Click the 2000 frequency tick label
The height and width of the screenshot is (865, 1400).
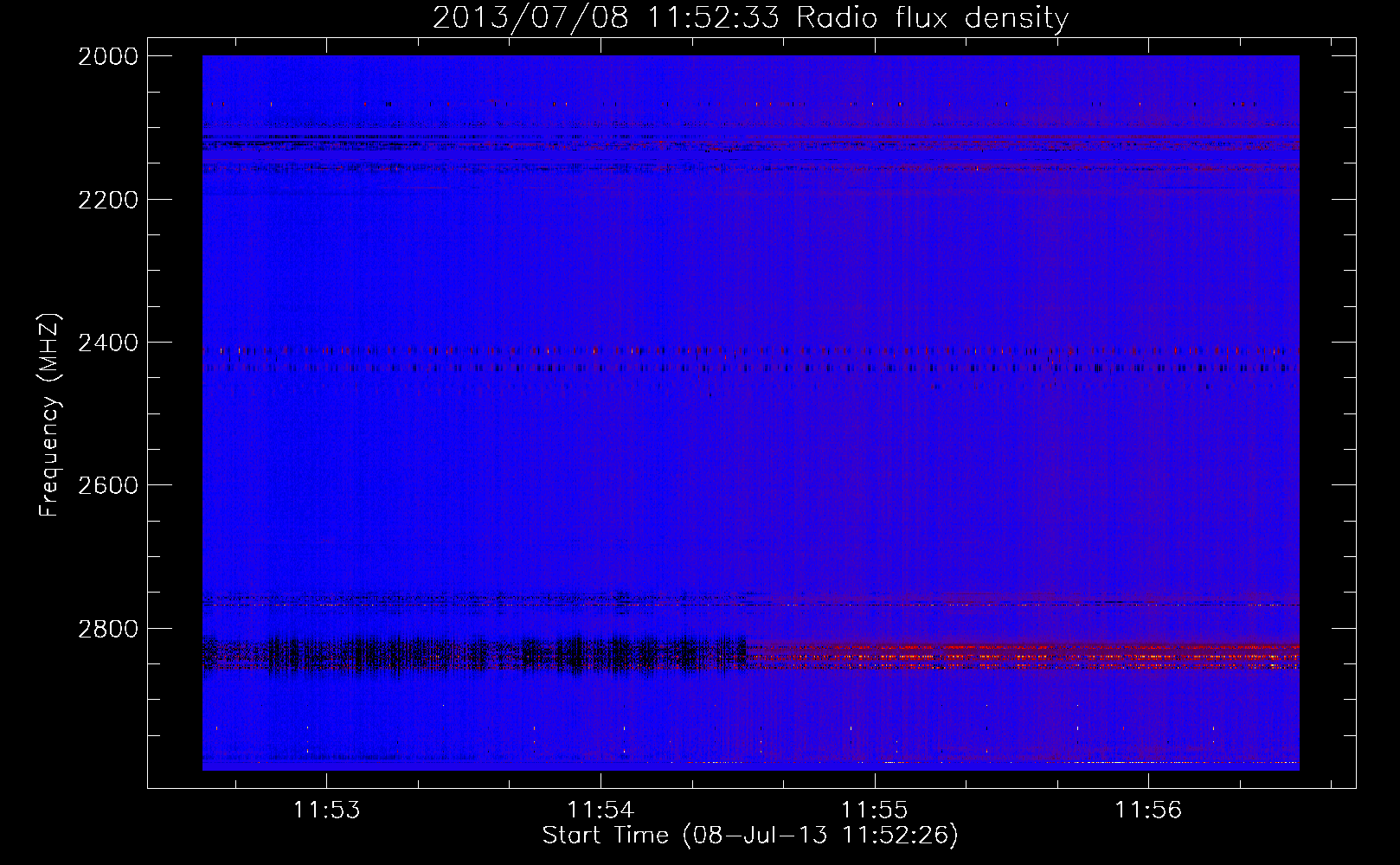tap(108, 56)
